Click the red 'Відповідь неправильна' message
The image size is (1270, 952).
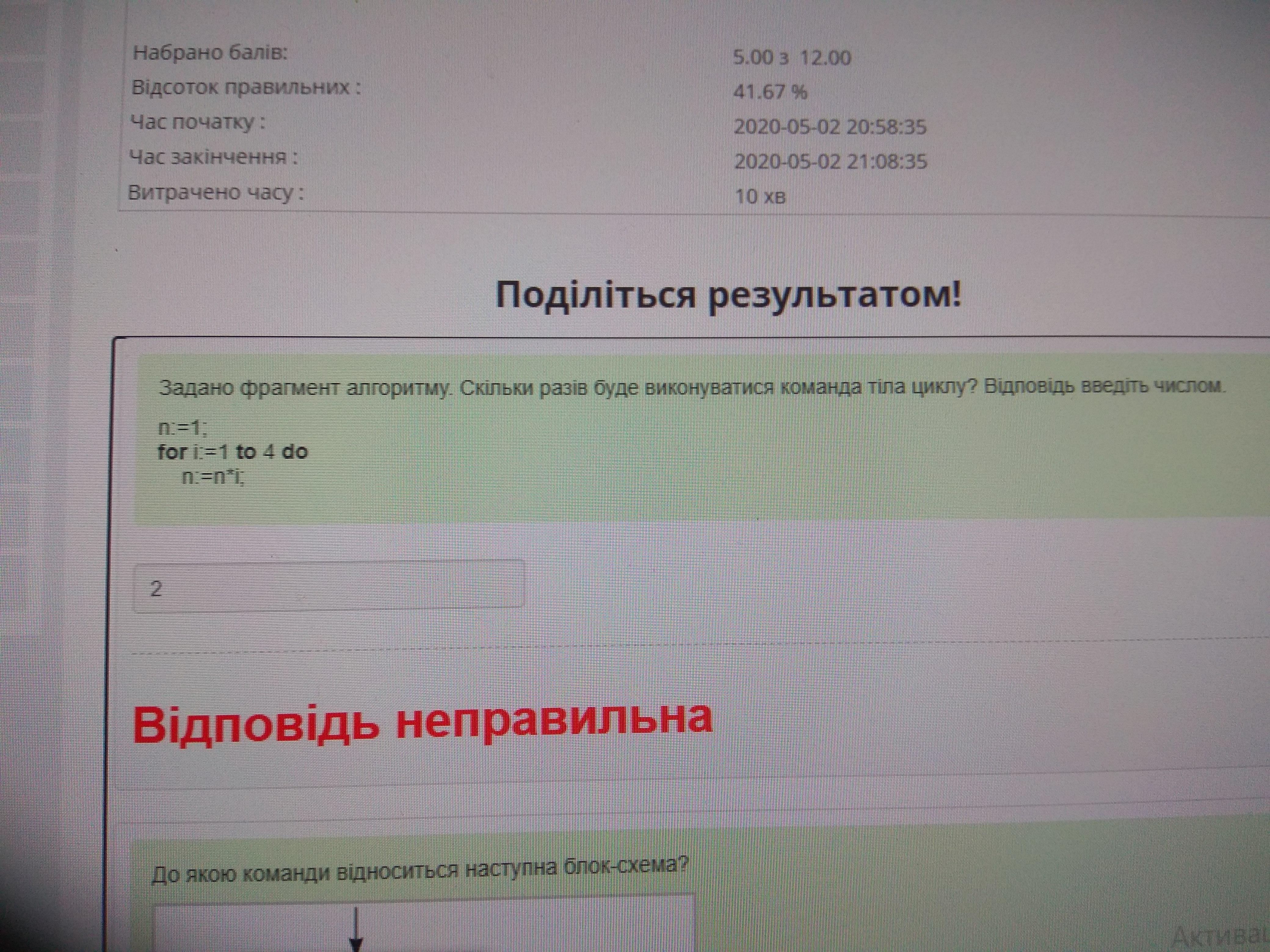point(423,721)
